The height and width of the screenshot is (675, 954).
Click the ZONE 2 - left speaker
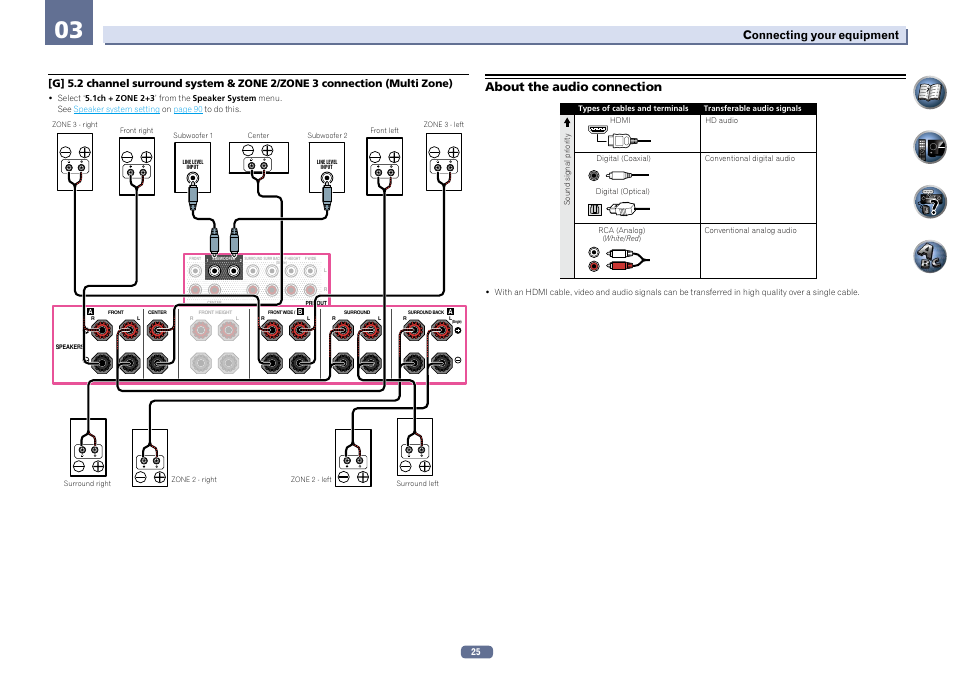pos(353,458)
